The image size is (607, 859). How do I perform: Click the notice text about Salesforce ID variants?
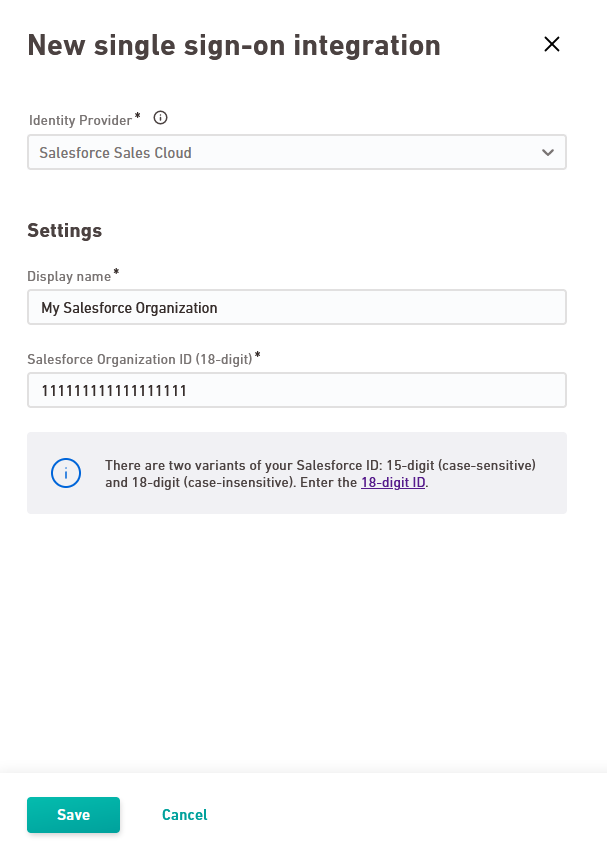click(x=320, y=474)
